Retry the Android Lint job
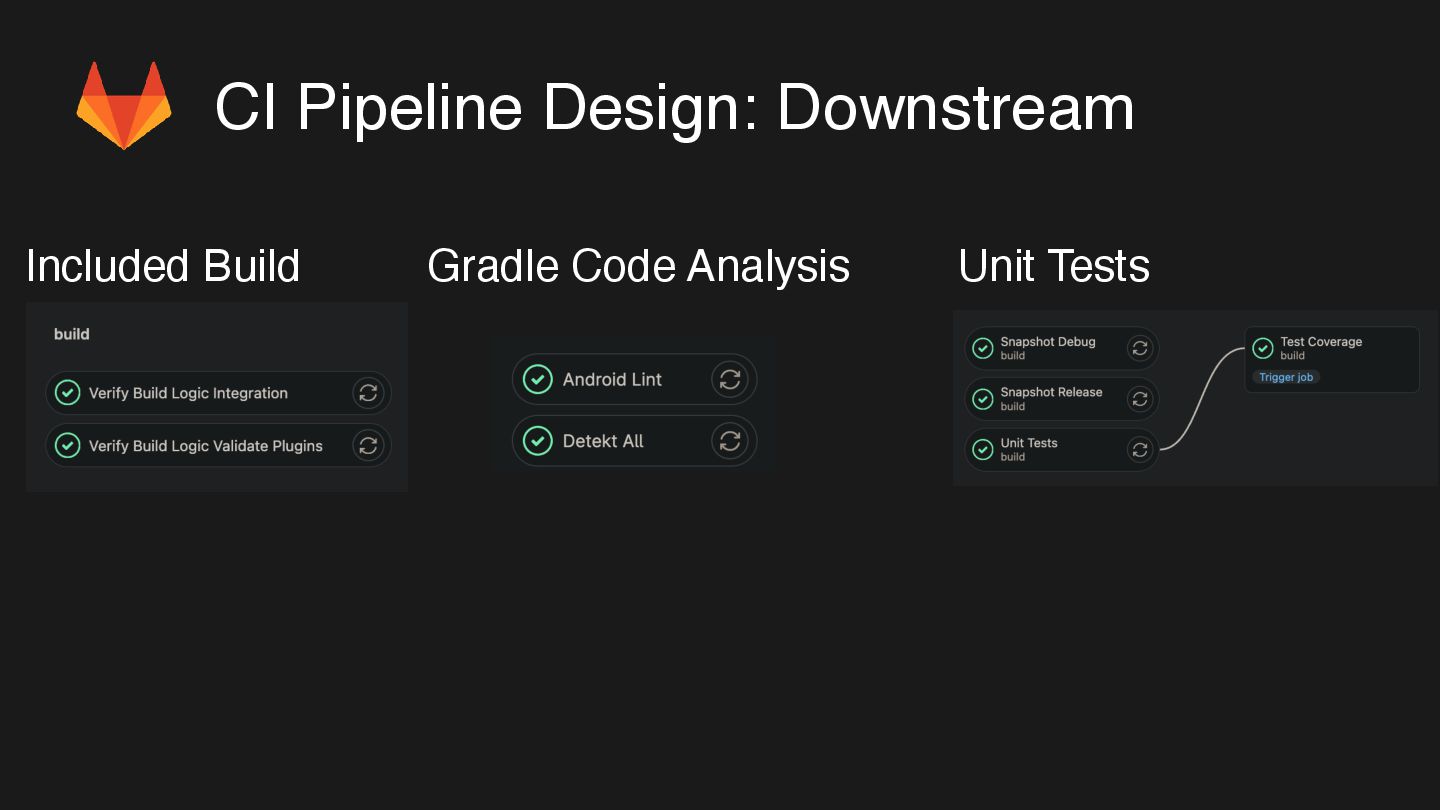Image resolution: width=1440 pixels, height=810 pixels. pyautogui.click(x=730, y=379)
